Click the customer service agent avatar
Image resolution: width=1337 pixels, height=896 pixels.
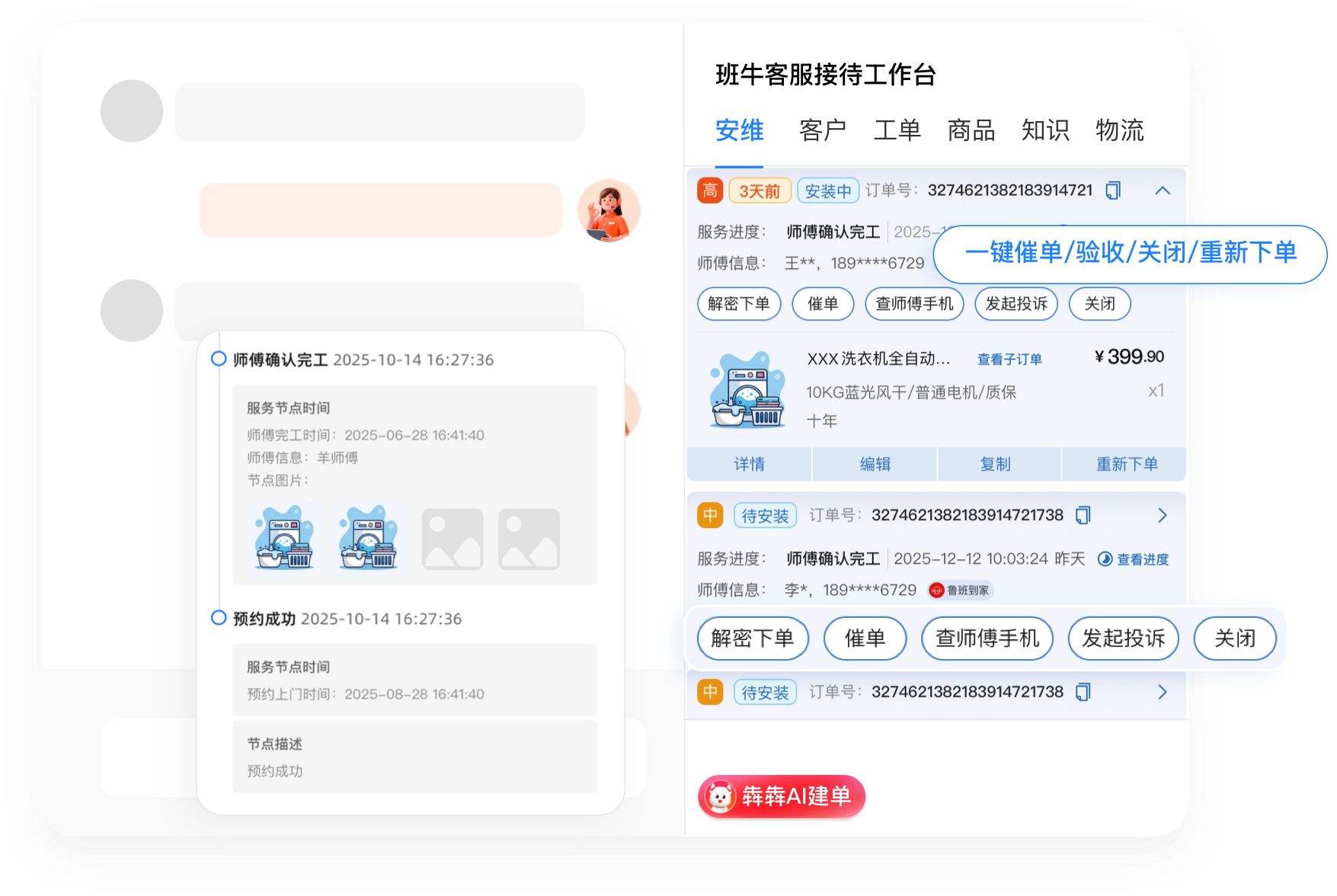[609, 210]
